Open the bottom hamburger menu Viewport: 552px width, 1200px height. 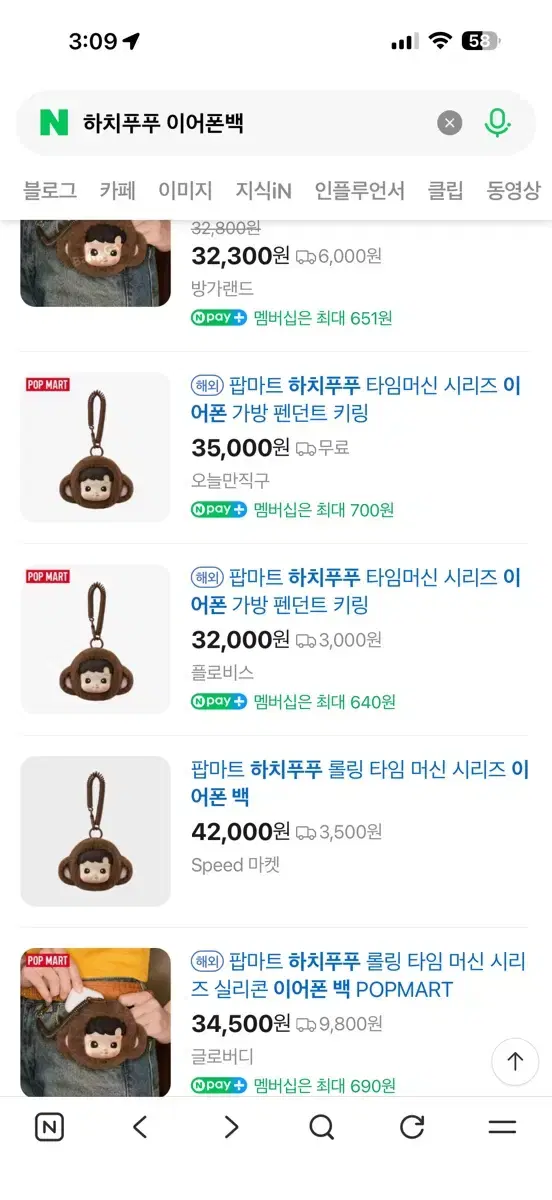[x=502, y=1127]
